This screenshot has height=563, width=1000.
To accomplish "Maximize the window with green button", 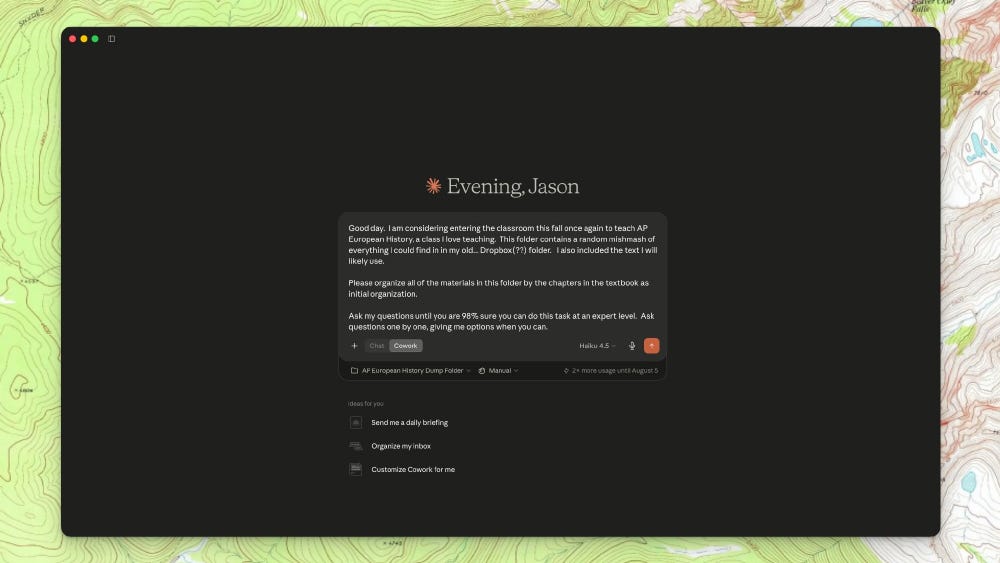I will pos(95,39).
